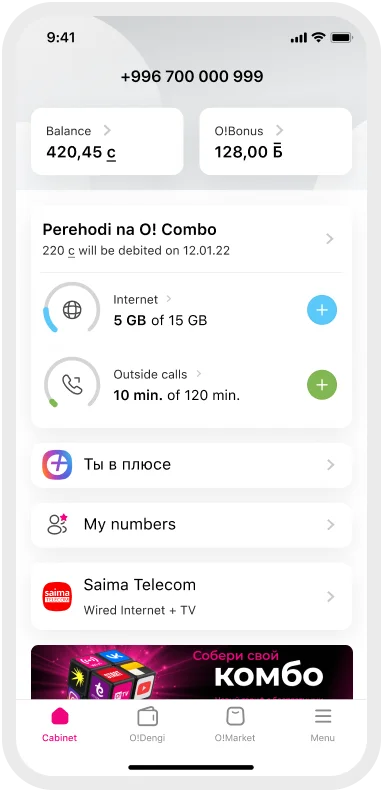The image size is (381, 790).
Task: Tap the phone outside calls icon
Action: (x=72, y=385)
